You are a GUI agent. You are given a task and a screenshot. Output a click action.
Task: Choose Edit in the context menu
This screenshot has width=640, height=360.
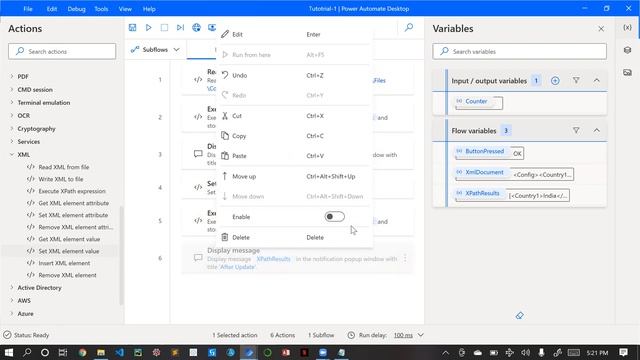[295, 34]
